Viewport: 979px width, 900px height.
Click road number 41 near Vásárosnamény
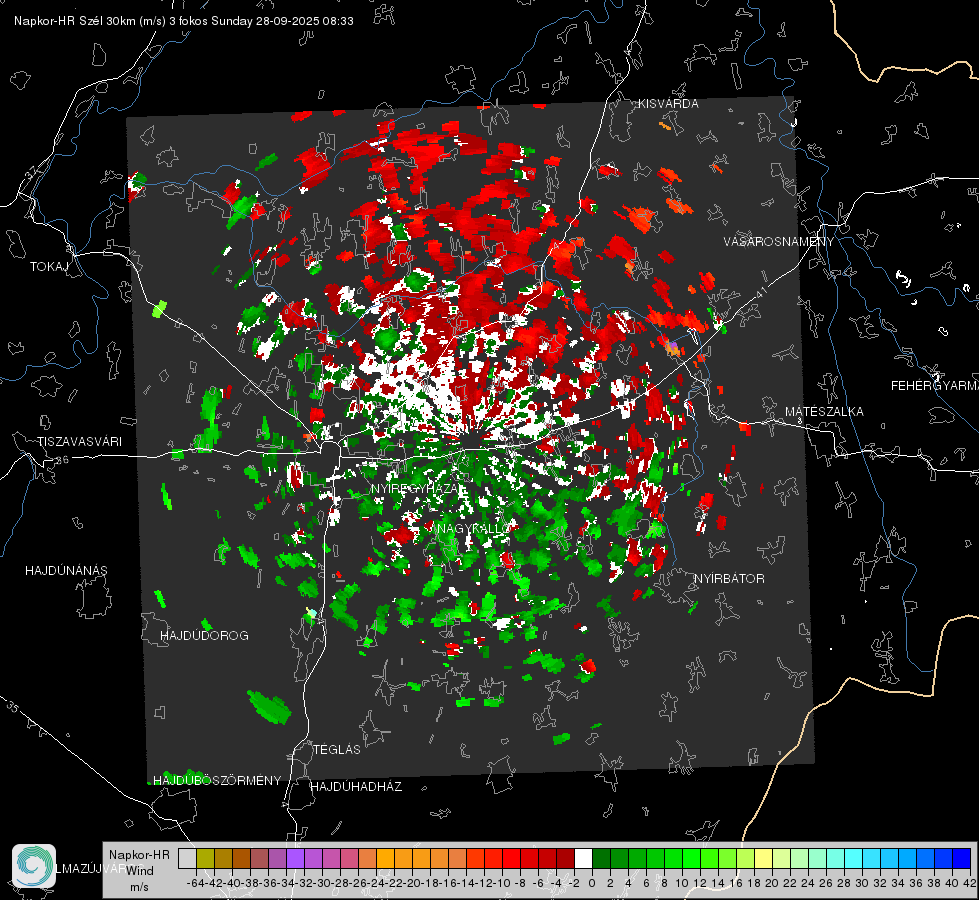coord(760,292)
